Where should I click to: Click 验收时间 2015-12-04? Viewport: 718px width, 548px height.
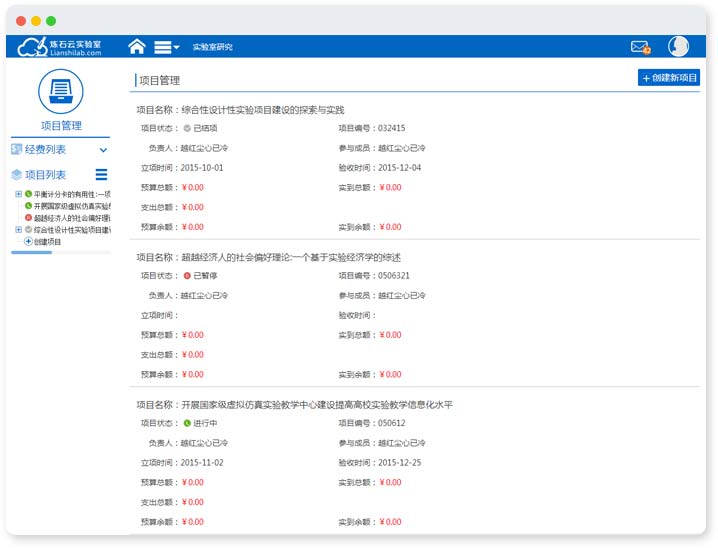[399, 168]
